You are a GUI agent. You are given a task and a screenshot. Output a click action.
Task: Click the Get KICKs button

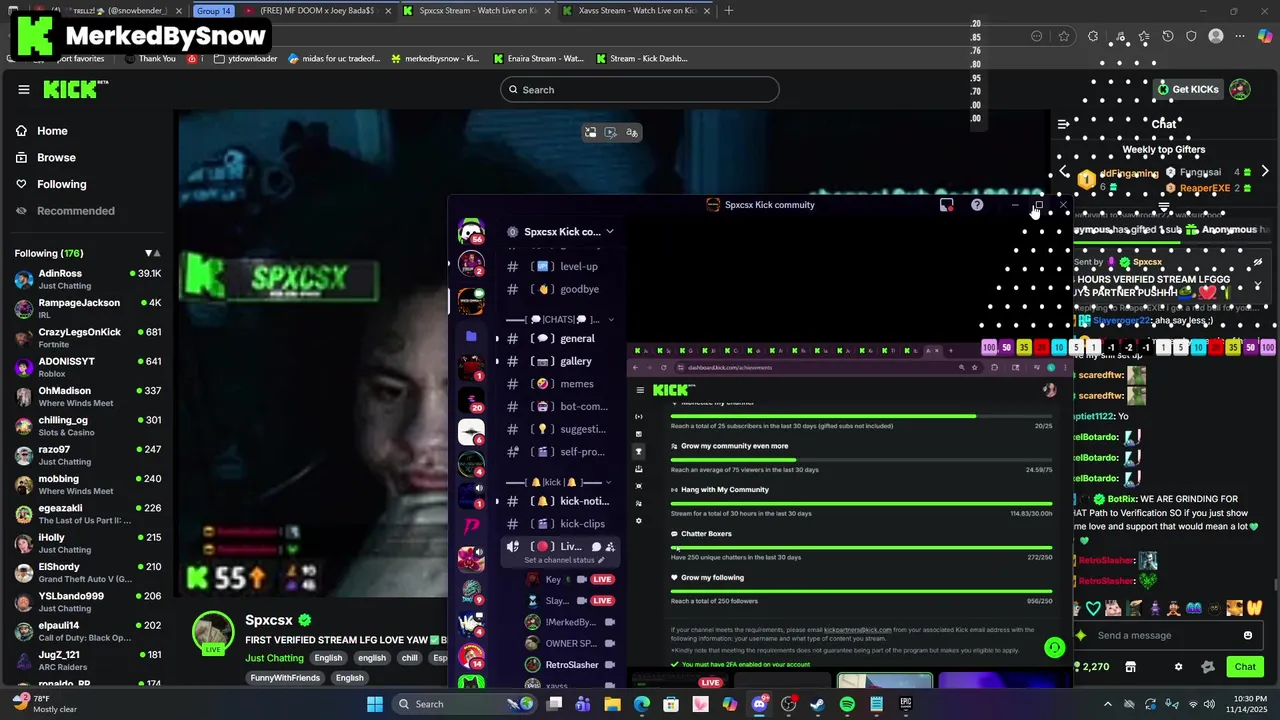click(x=1187, y=89)
